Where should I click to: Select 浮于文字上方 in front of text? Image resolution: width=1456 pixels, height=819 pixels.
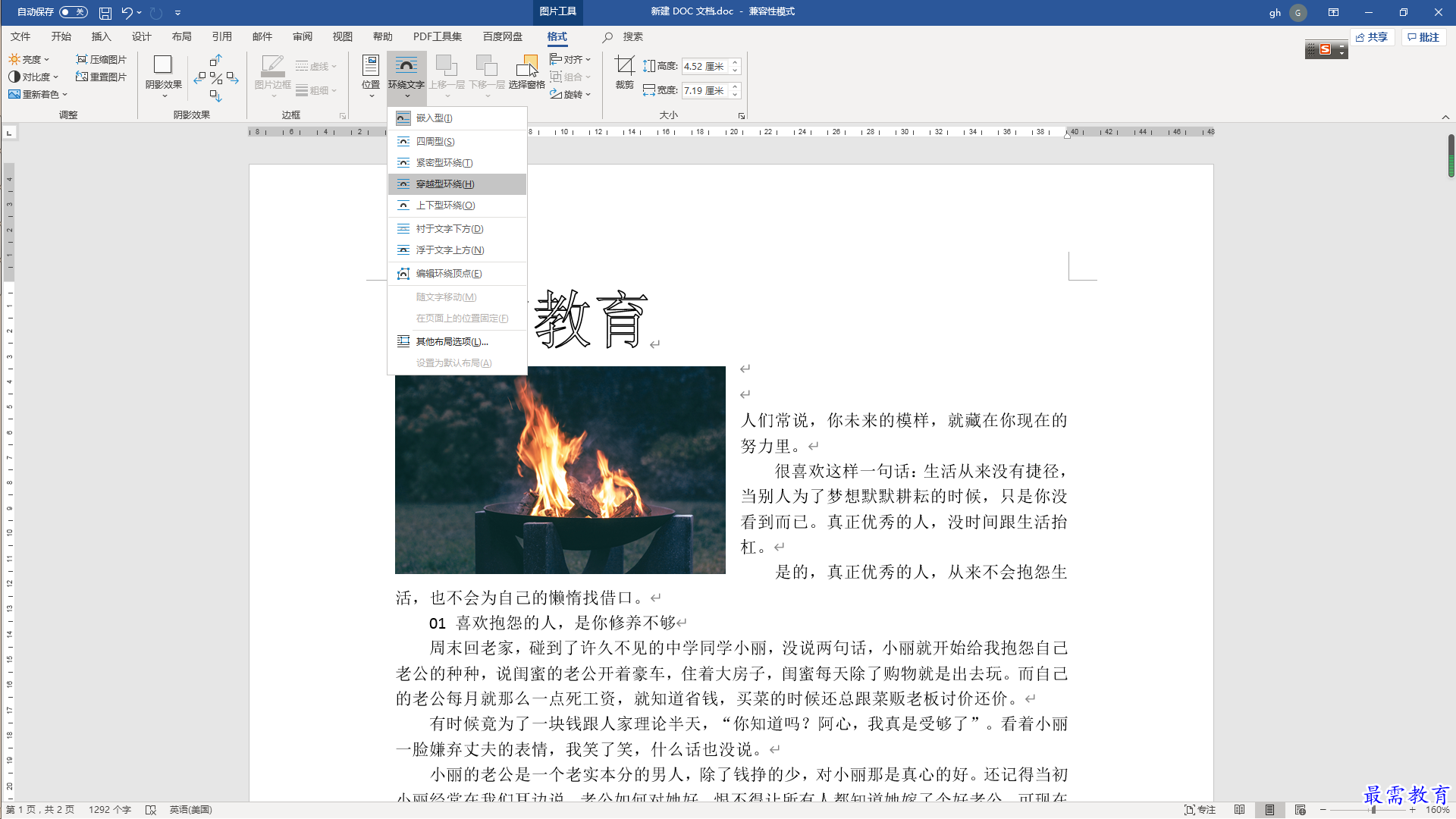click(x=457, y=250)
